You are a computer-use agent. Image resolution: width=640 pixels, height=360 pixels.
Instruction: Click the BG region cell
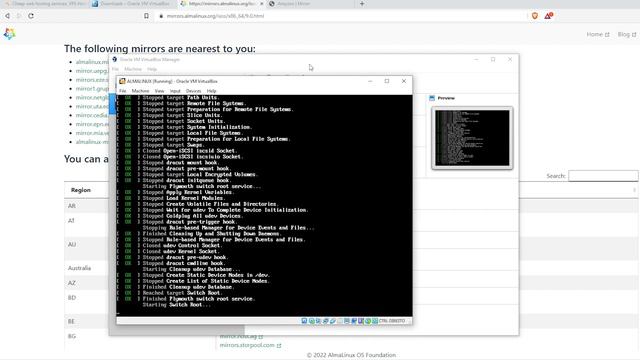click(x=72, y=336)
